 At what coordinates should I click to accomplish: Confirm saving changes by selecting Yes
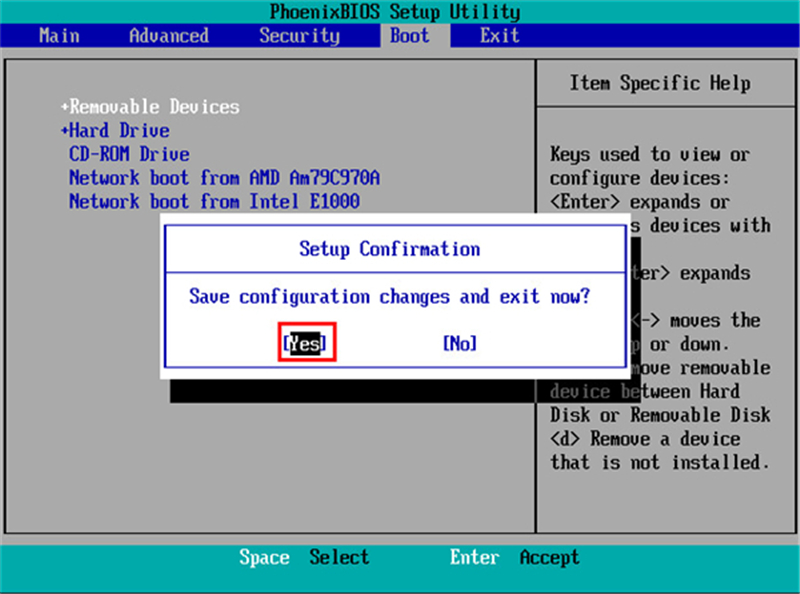coord(306,343)
